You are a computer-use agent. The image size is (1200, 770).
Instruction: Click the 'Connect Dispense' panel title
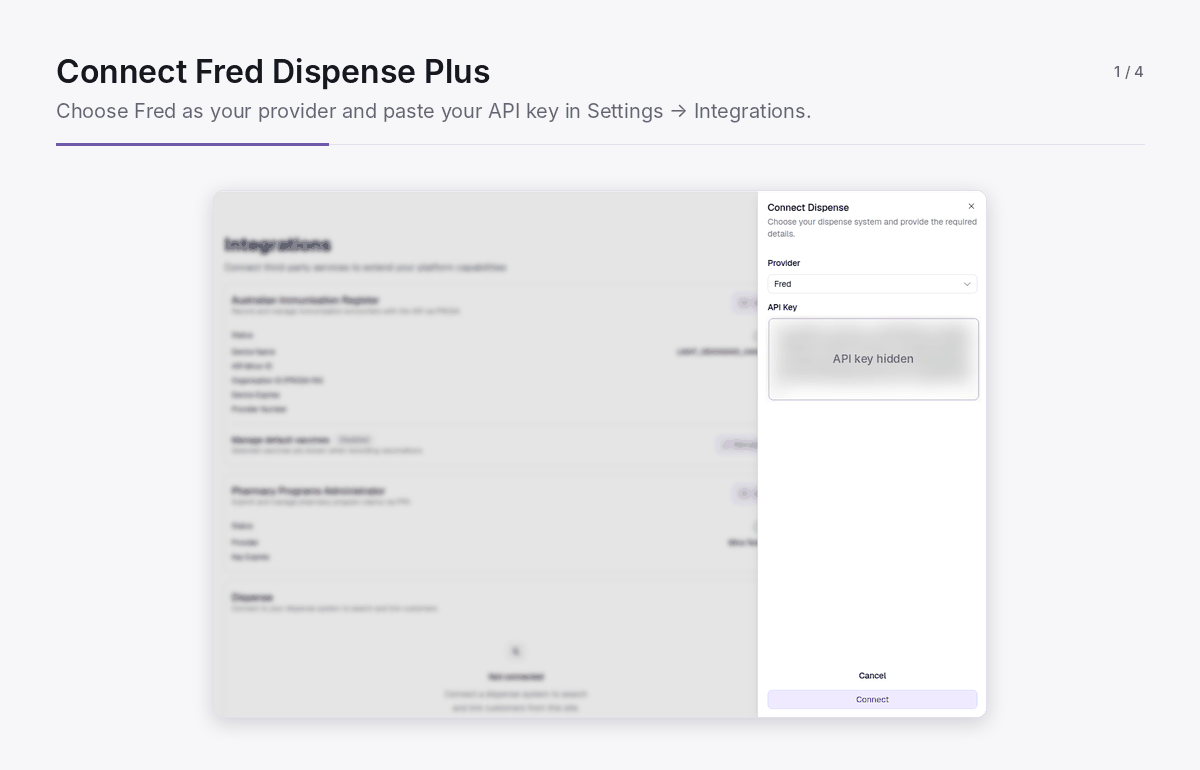coord(808,208)
